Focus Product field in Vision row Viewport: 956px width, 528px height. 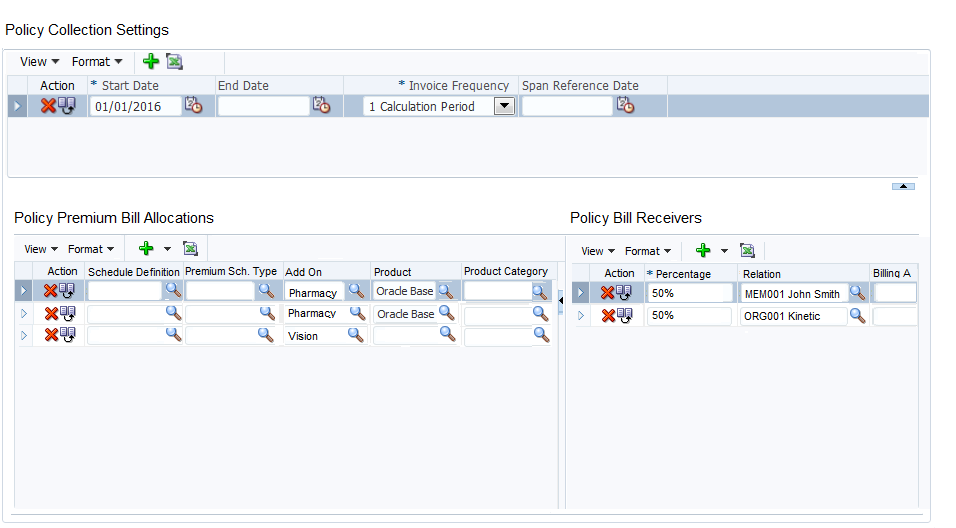405,336
